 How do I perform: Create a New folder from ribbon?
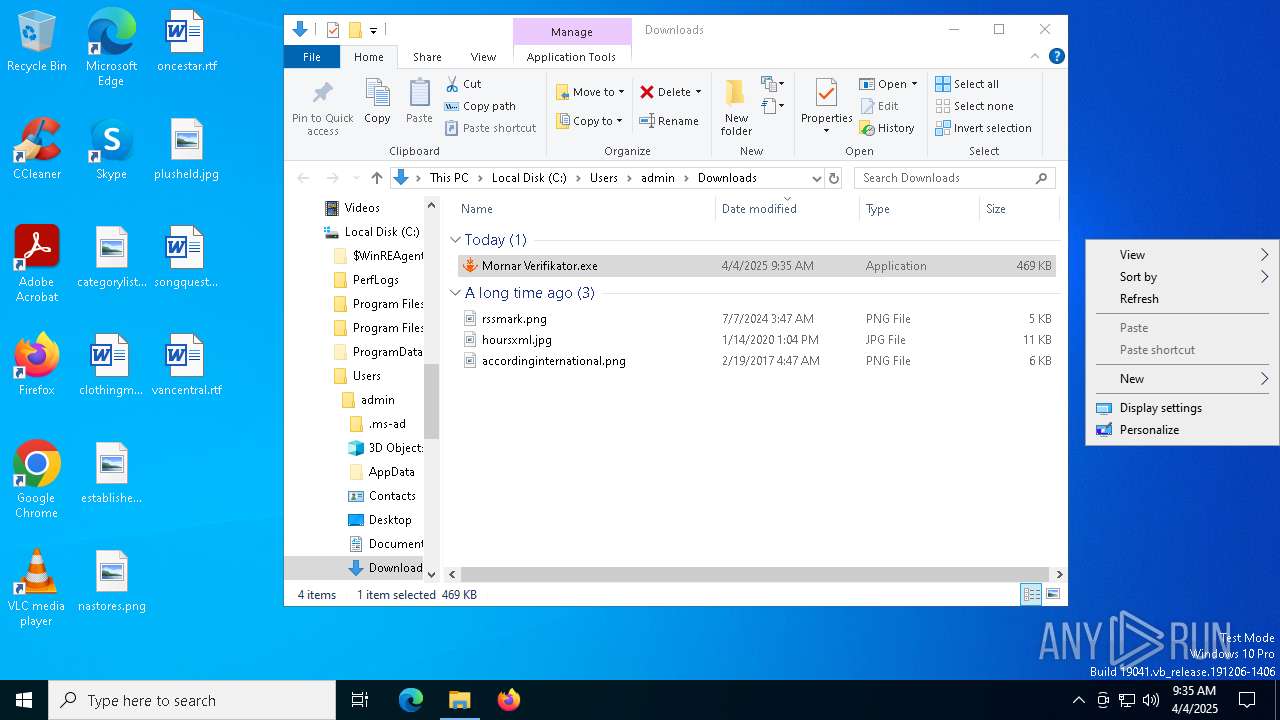[x=736, y=107]
